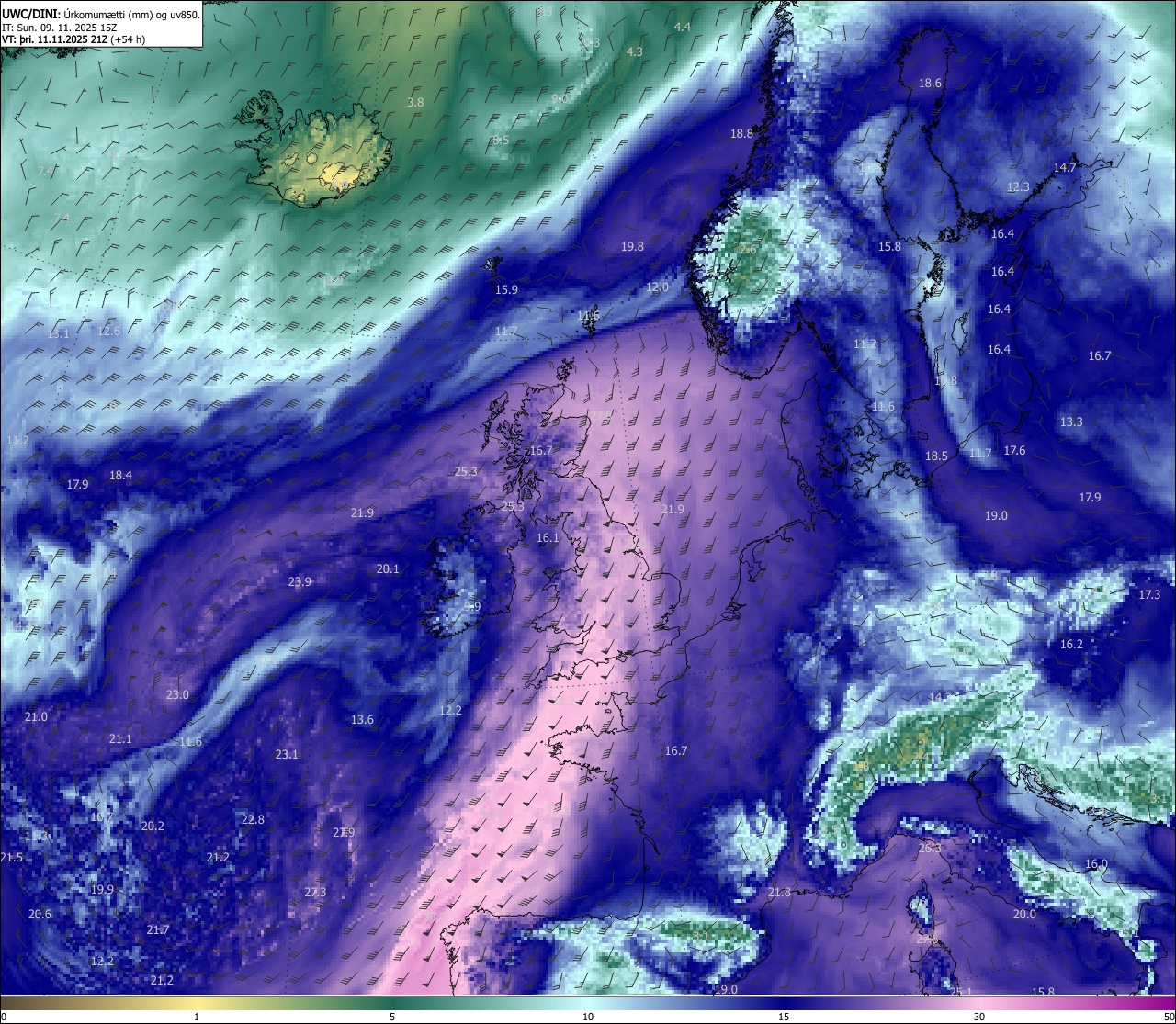This screenshot has width=1176, height=1024.
Task: Click the 3.8 value east of Iceland
Action: (x=415, y=103)
